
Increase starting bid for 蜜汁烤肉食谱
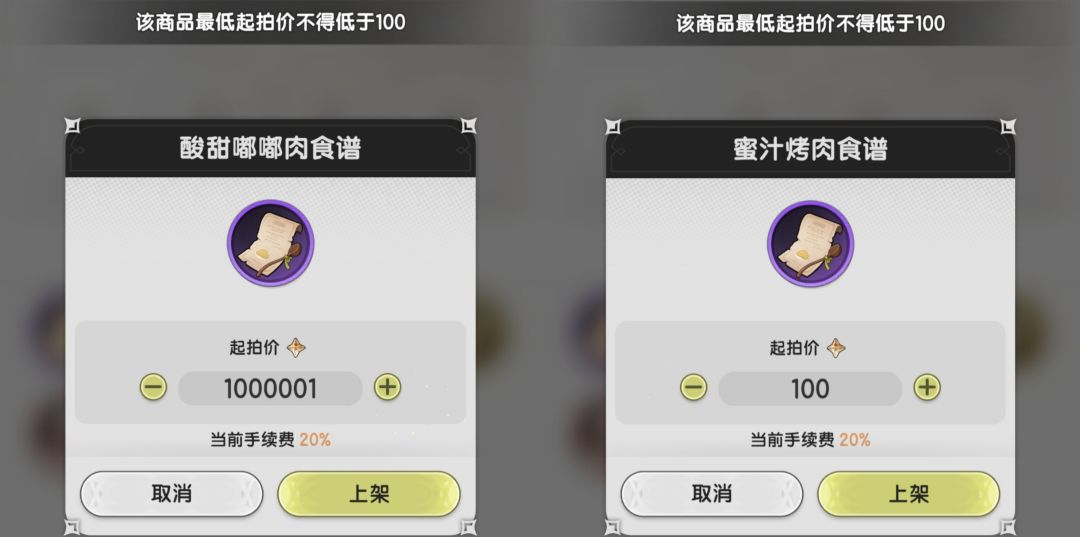click(927, 388)
